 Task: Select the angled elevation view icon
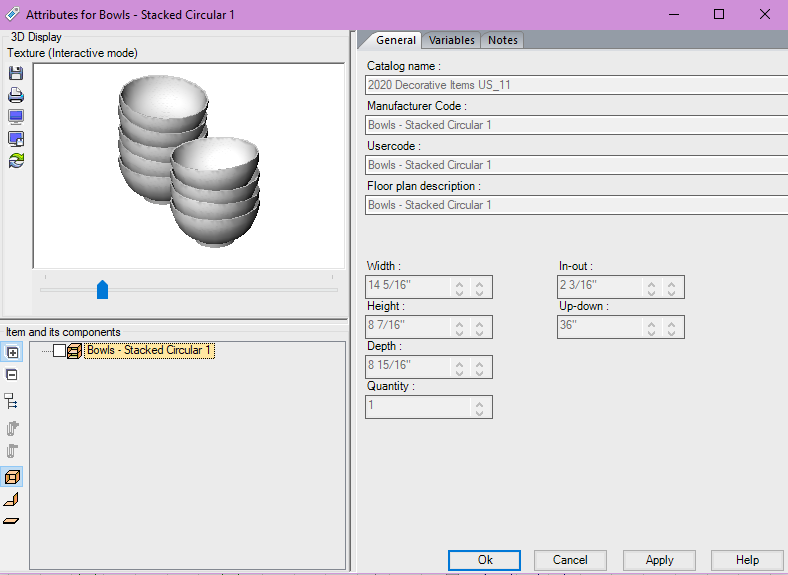coord(11,499)
